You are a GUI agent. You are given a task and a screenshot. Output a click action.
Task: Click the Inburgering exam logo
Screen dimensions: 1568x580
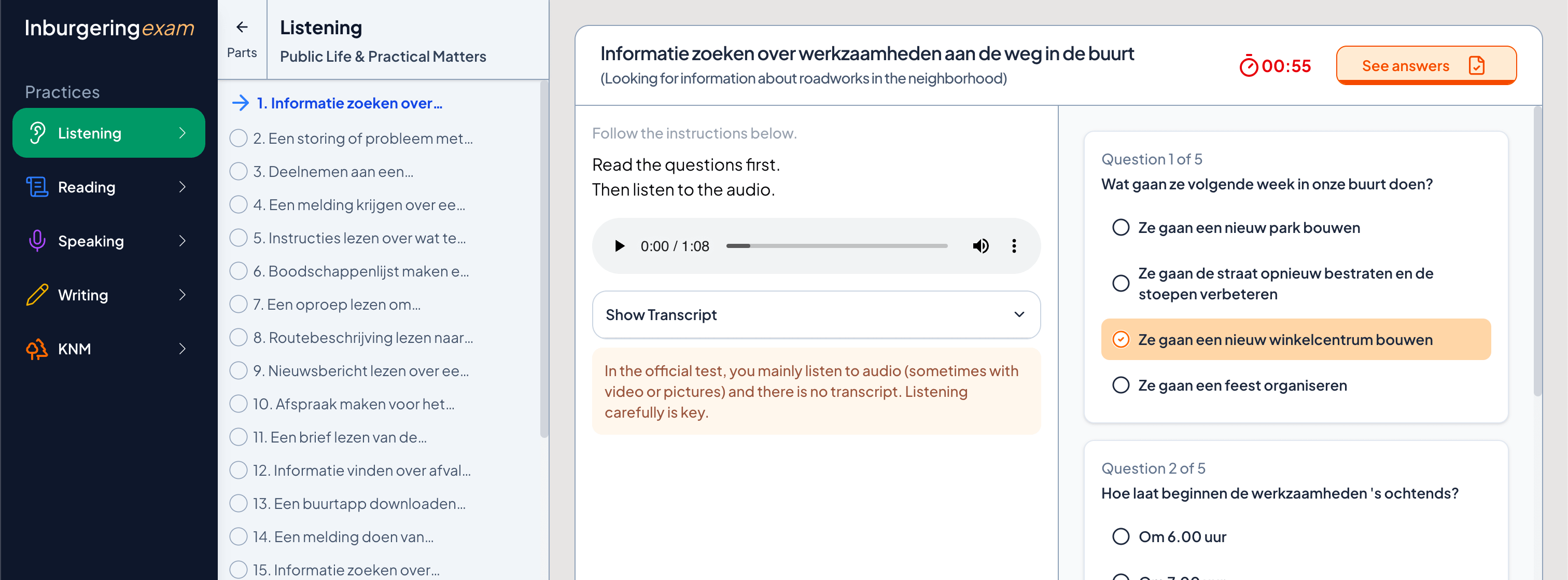coord(109,27)
